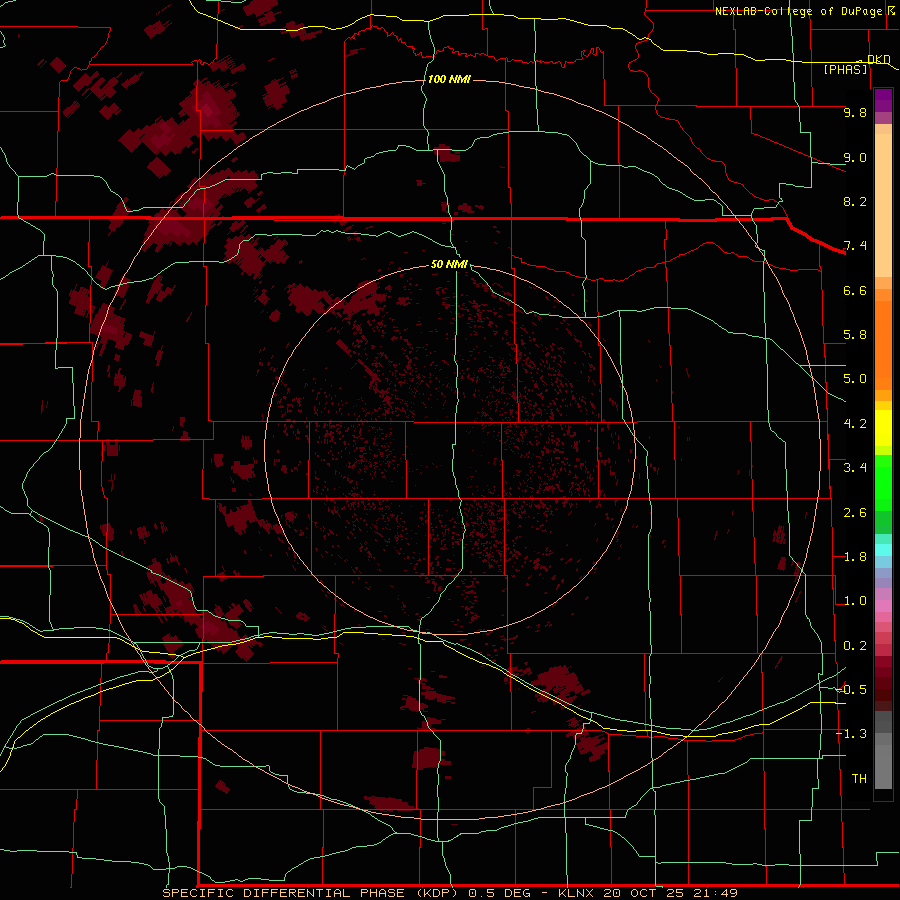Screen dimensions: 900x900
Task: Pick the cyan segment of the color bar
Action: (883, 550)
